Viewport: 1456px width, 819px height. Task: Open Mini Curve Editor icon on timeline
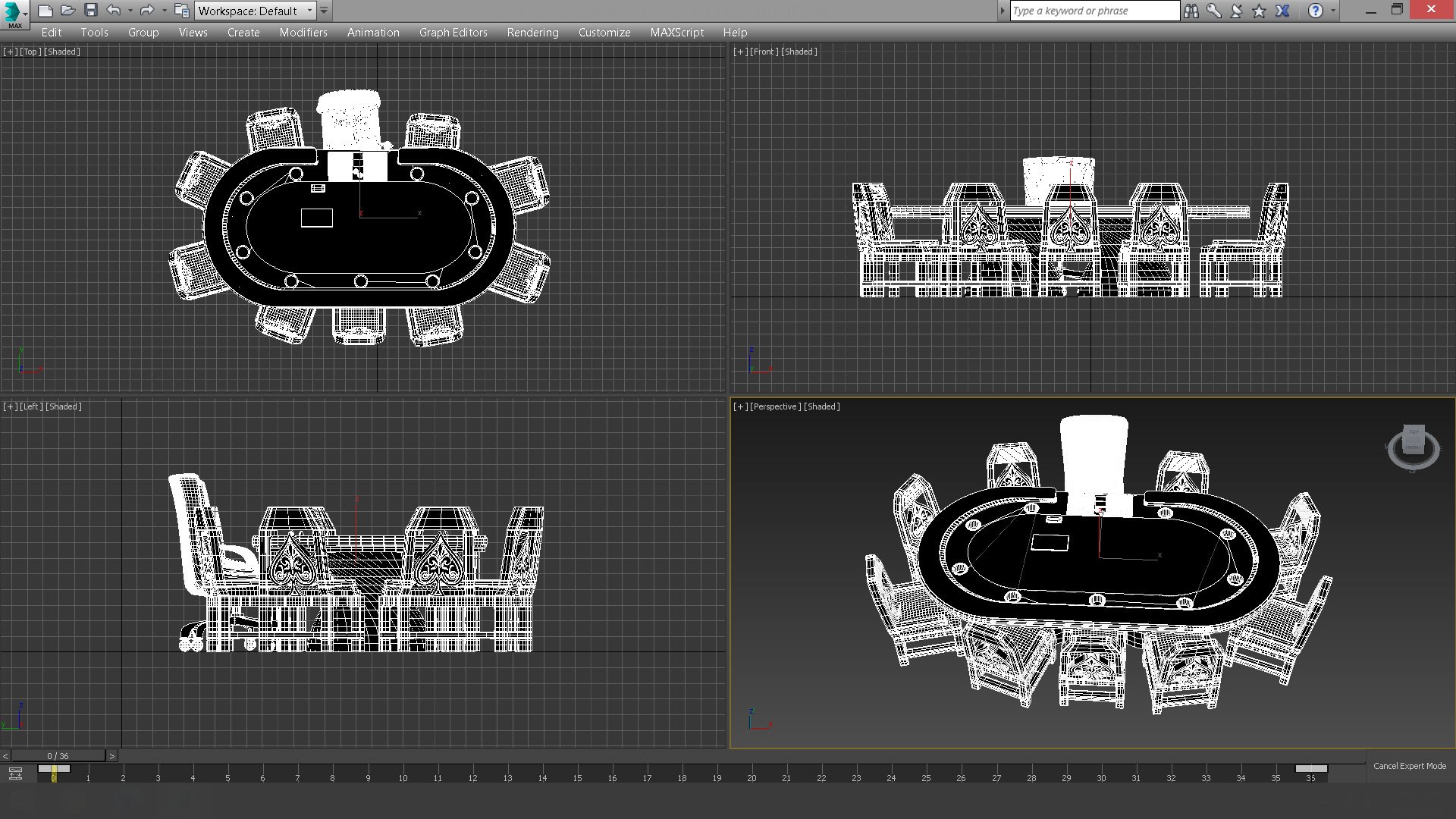[x=15, y=773]
